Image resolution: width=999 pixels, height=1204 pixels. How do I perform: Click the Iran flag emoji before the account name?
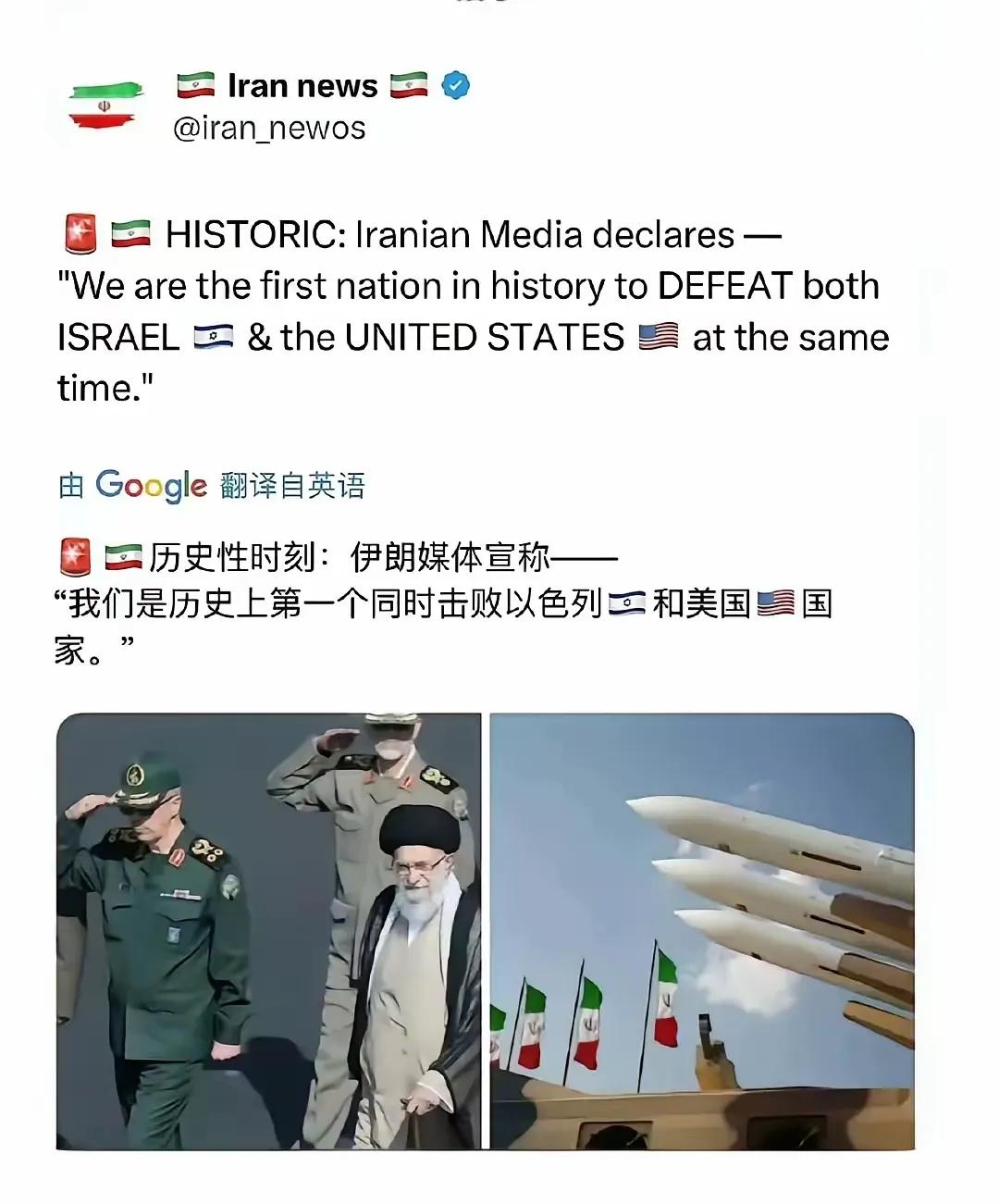195,85
